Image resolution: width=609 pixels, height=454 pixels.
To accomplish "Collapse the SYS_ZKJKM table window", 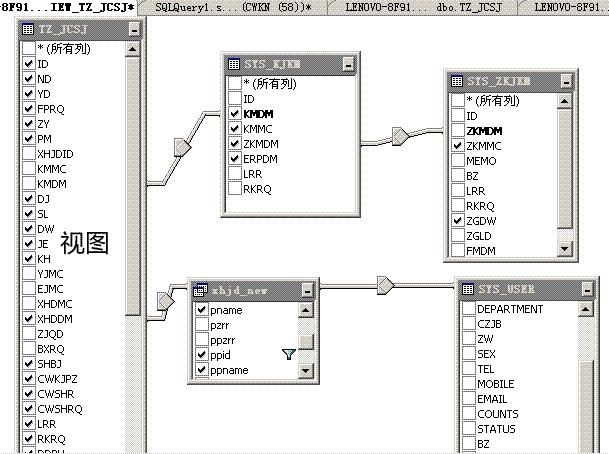I will pyautogui.click(x=565, y=81).
